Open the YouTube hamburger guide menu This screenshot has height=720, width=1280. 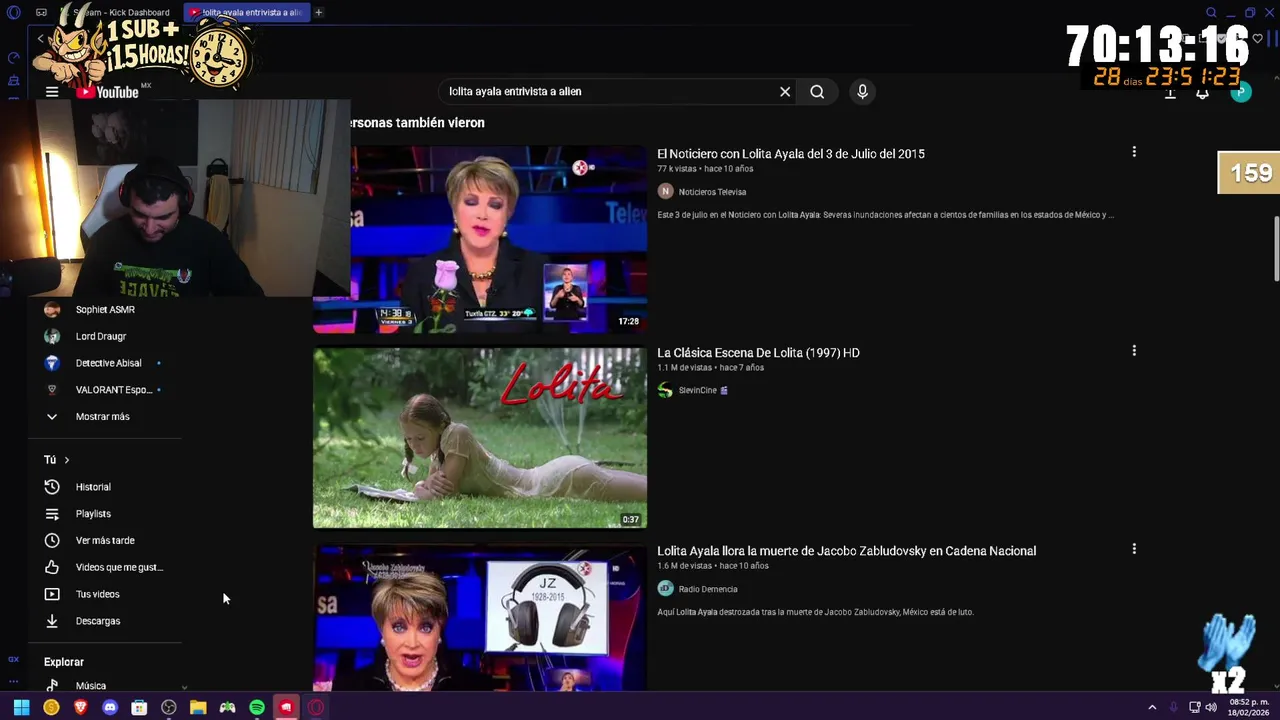pos(52,92)
